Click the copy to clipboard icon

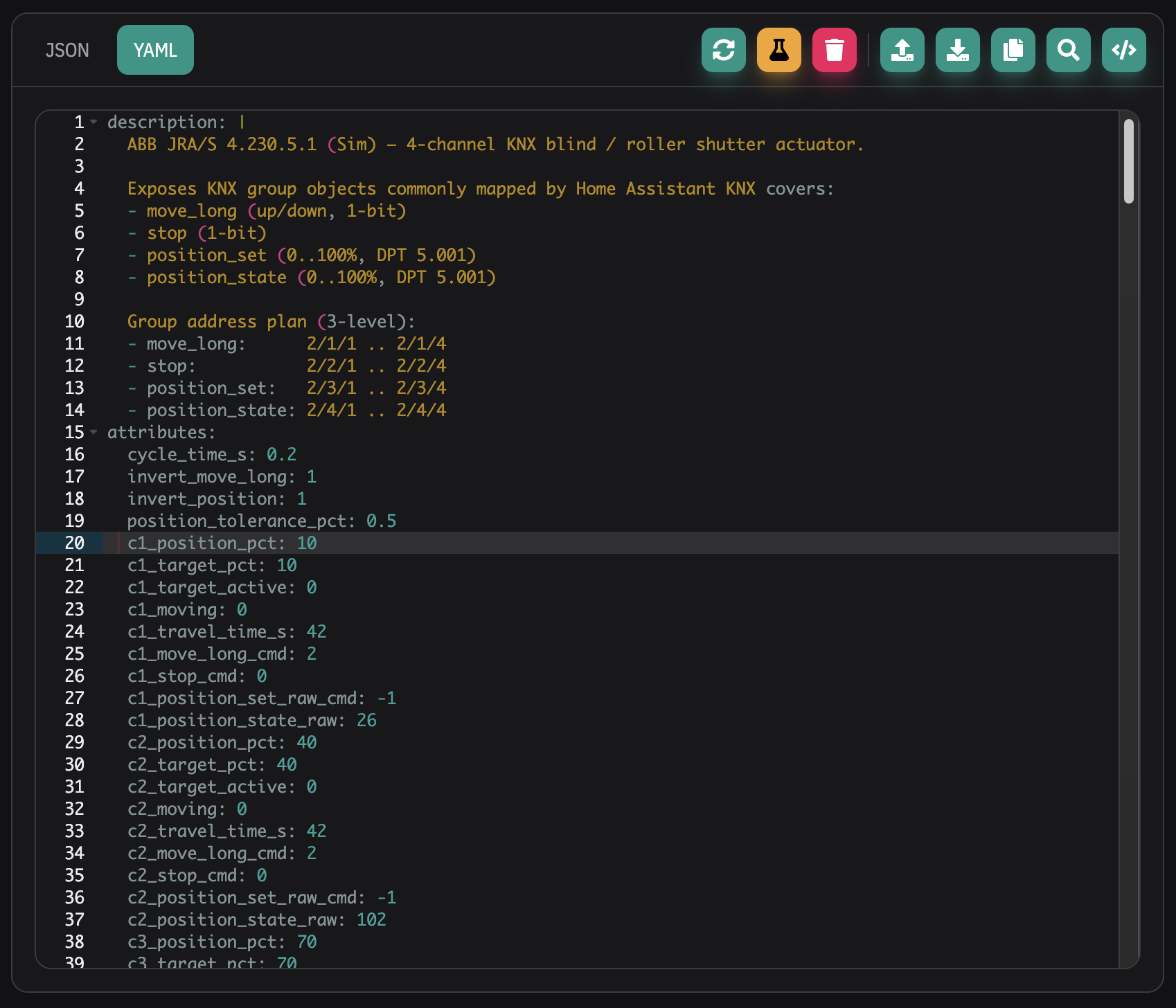click(1013, 50)
